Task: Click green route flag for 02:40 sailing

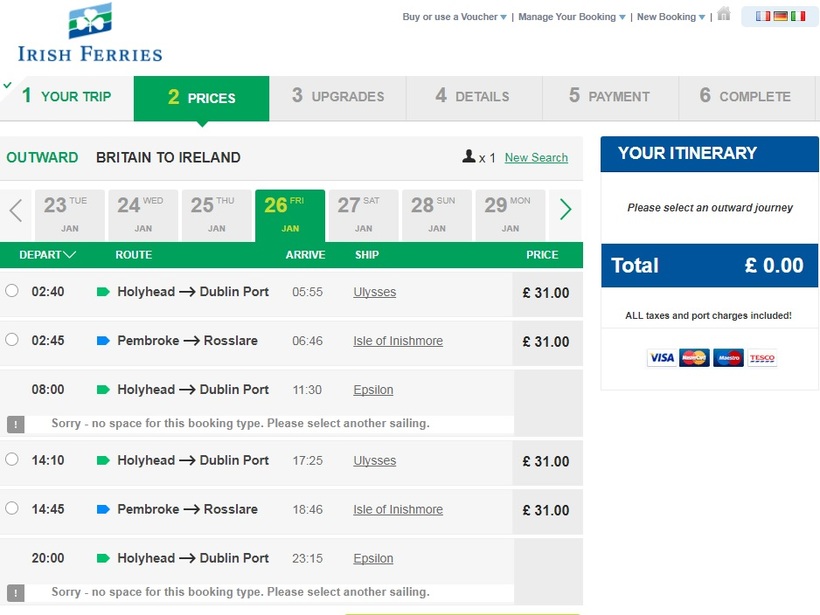Action: coord(103,292)
